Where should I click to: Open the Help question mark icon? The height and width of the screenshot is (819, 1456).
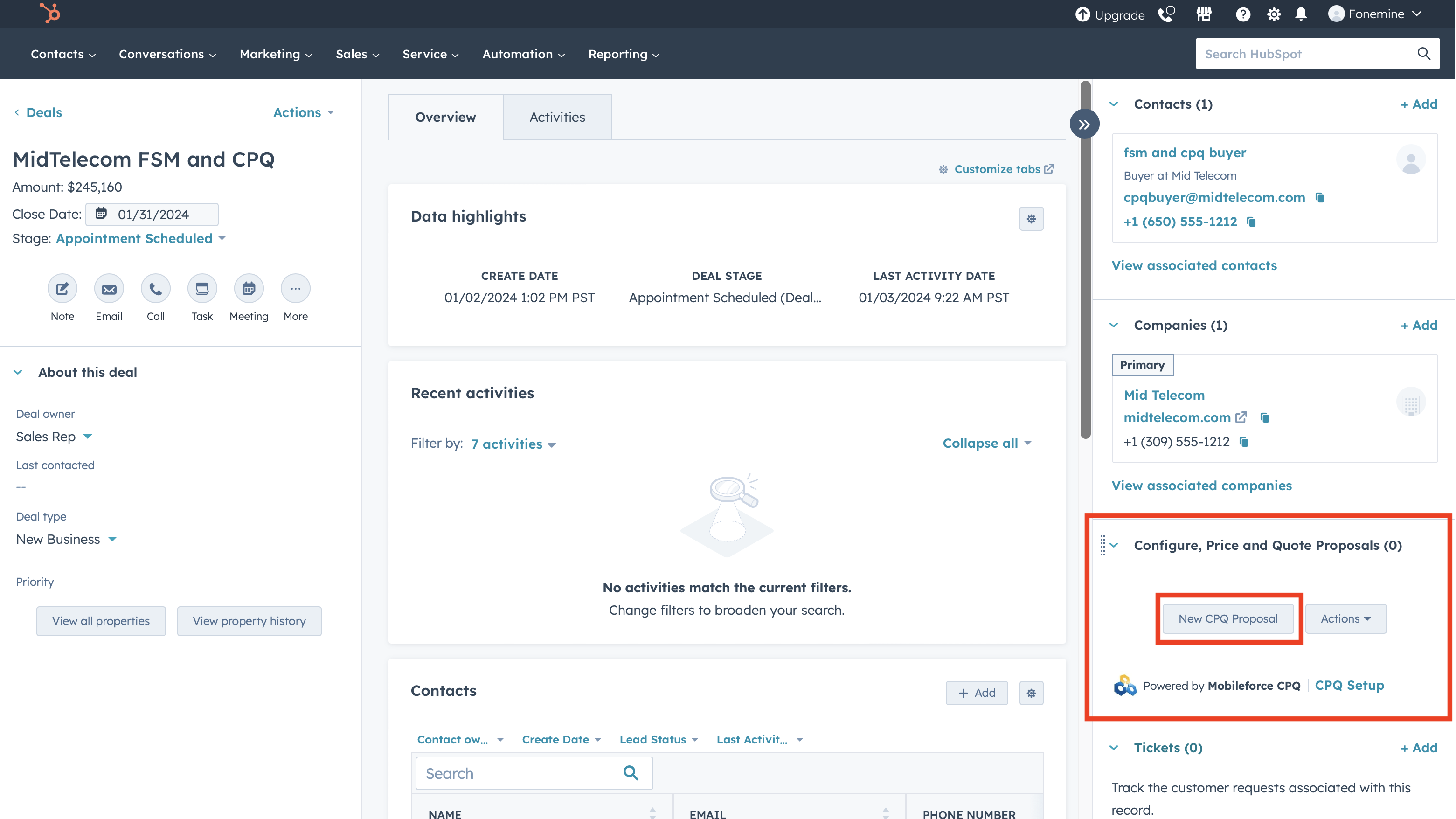pyautogui.click(x=1242, y=14)
